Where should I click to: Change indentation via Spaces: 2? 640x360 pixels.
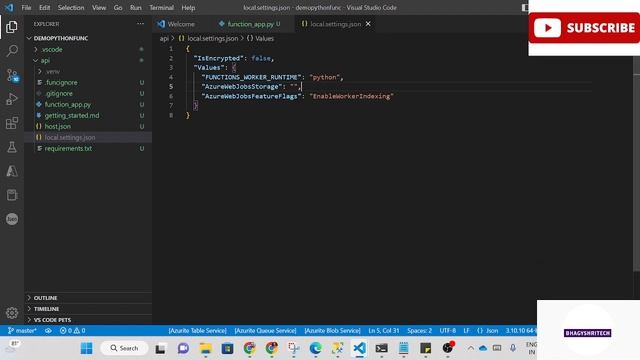tap(419, 331)
